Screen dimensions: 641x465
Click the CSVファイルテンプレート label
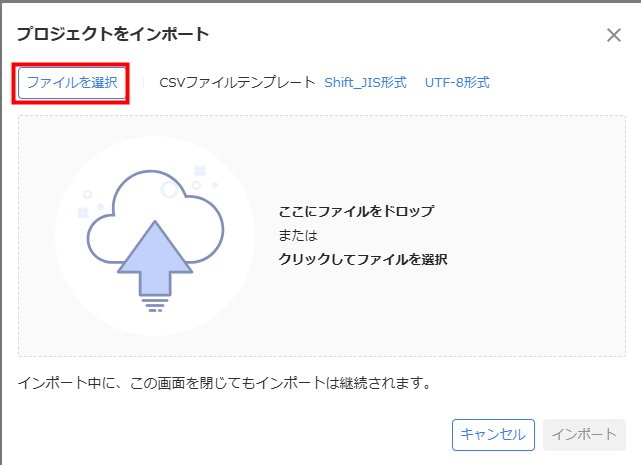(238, 83)
